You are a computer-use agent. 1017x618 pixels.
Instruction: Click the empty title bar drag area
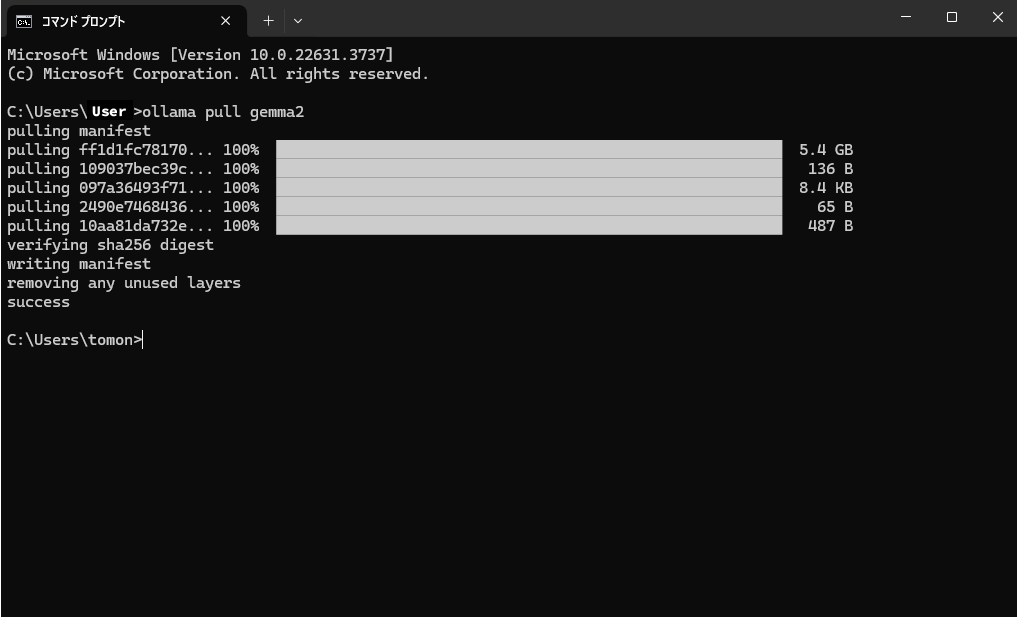pos(600,20)
